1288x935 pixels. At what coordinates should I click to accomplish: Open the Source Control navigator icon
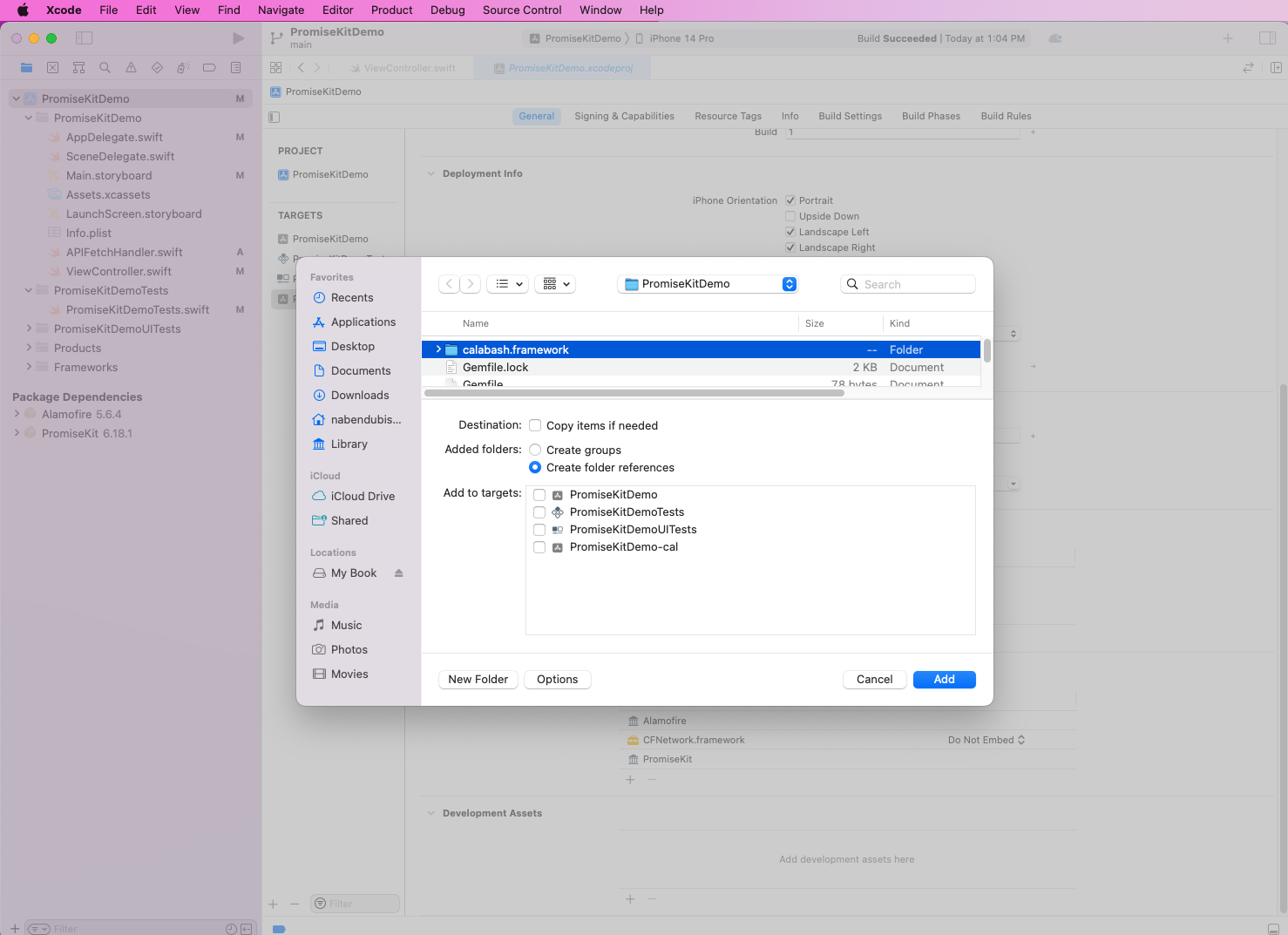(52, 67)
